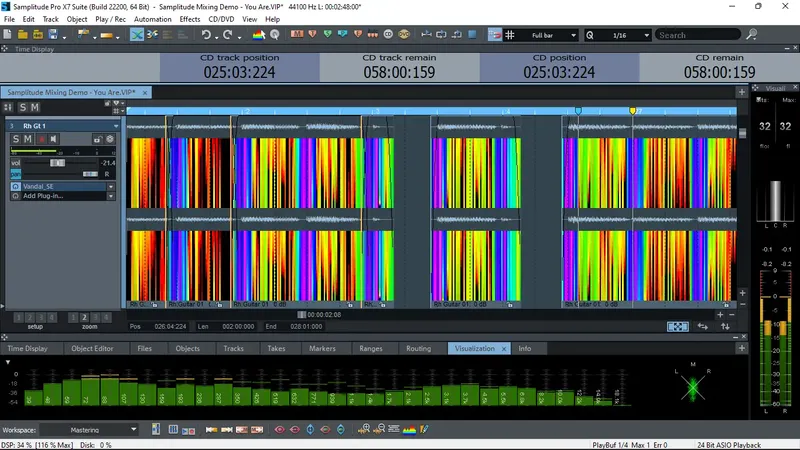800x450 pixels.
Task: Click the Undo arrow icon
Action: click(205, 35)
